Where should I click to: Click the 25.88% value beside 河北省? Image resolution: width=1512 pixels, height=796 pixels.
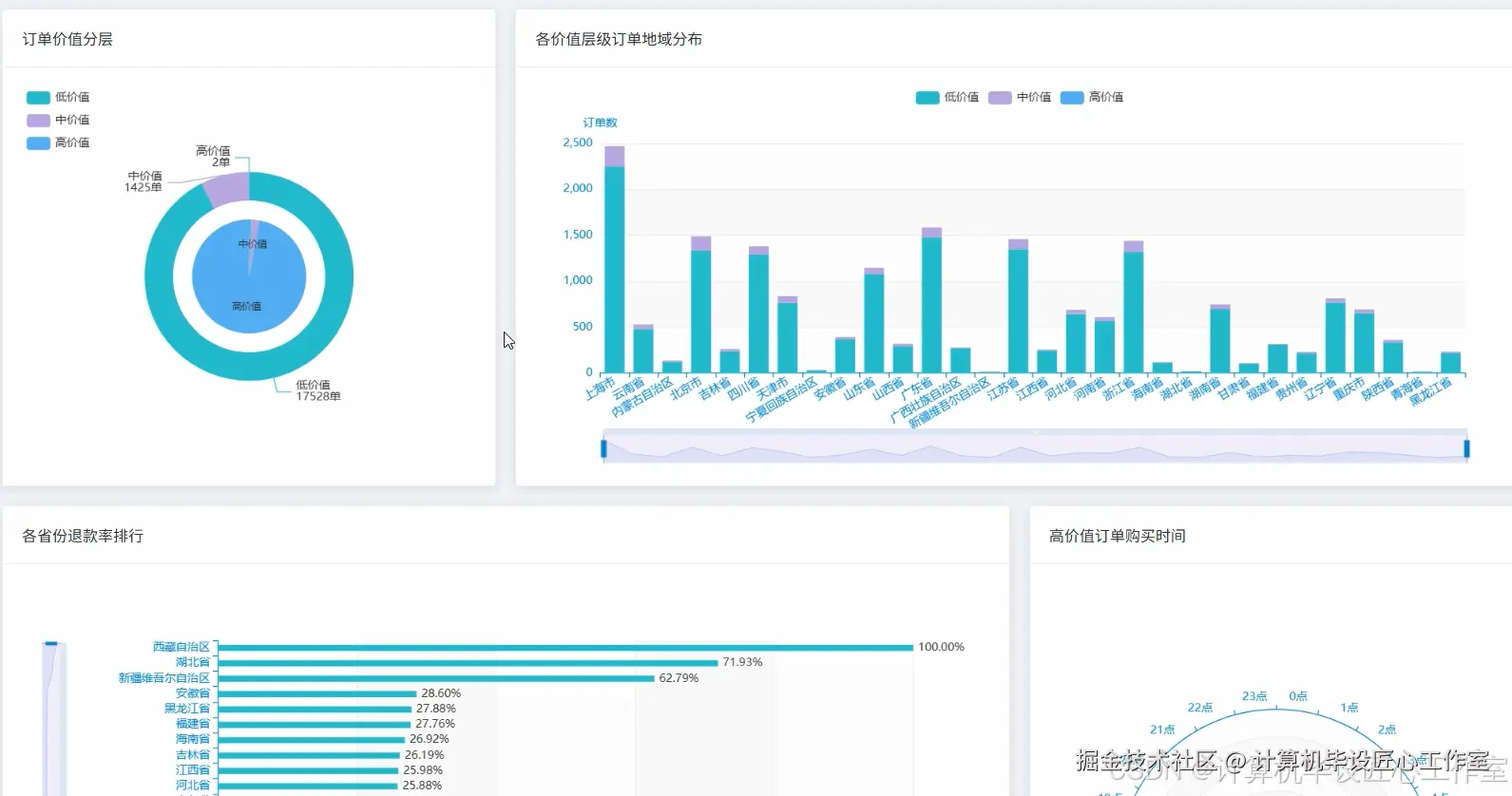pyautogui.click(x=422, y=786)
